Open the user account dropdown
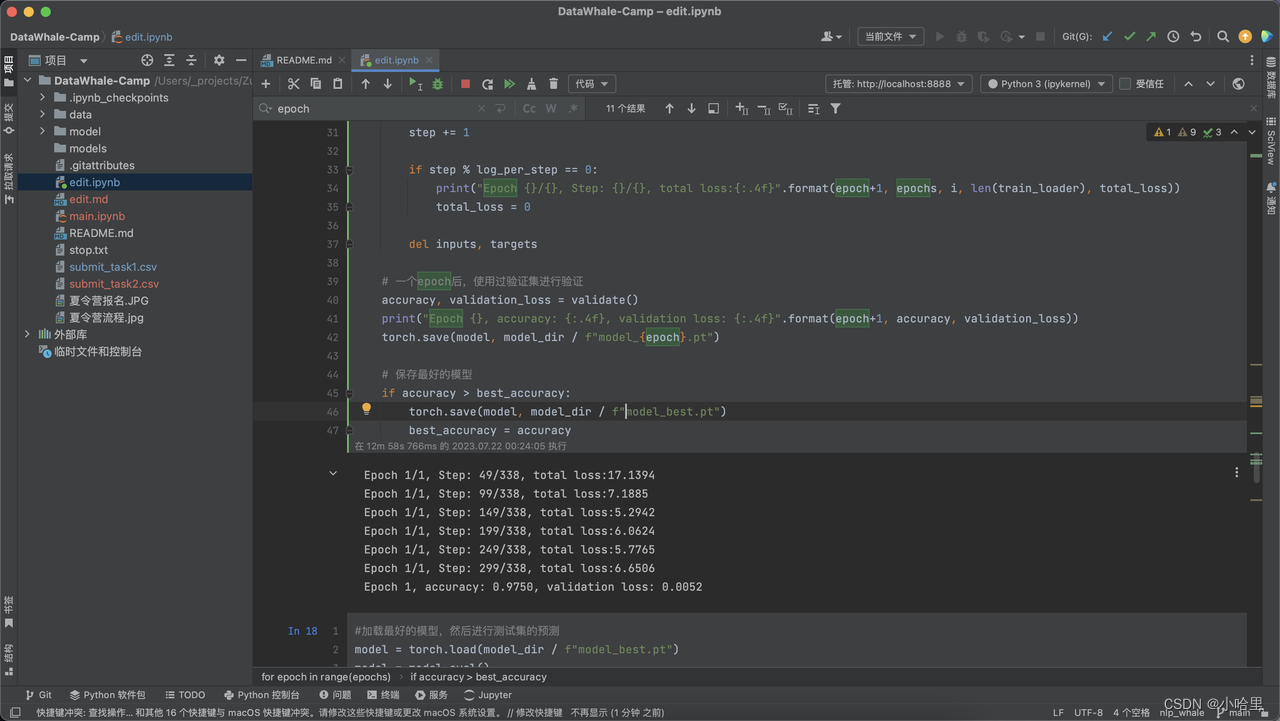Image resolution: width=1280 pixels, height=721 pixels. [x=831, y=36]
